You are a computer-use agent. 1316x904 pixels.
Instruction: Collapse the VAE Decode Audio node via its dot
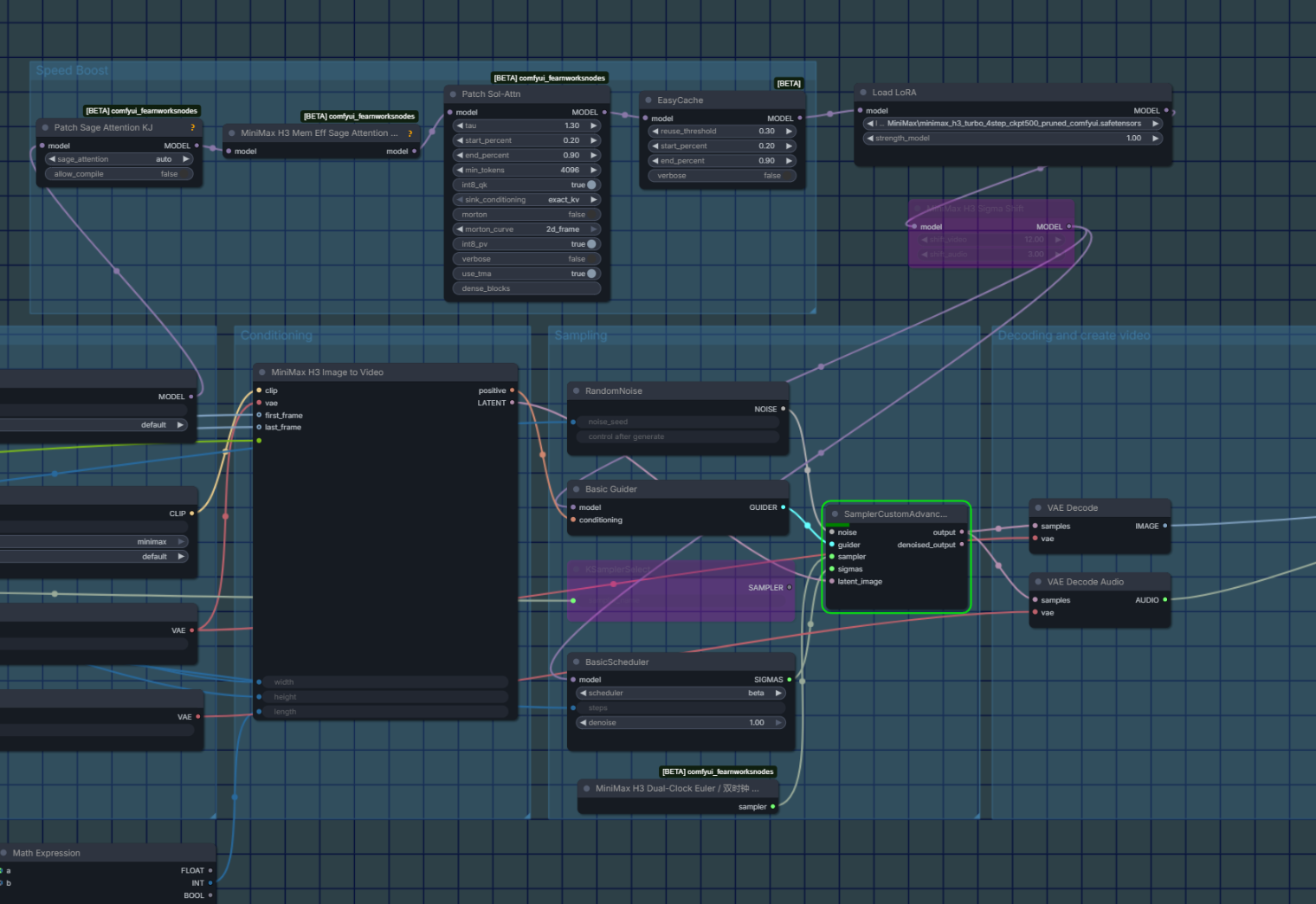coord(1038,582)
